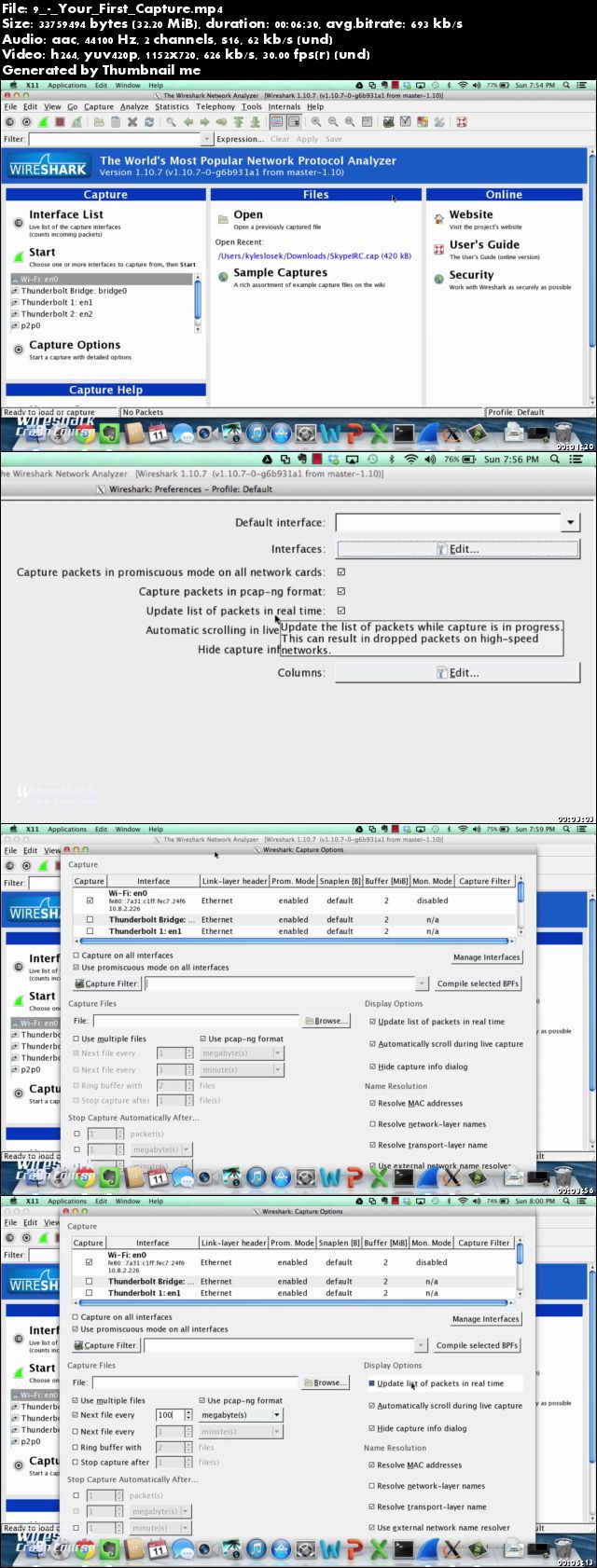Toggle Wi-Fi: en0 capture checkbox in third frame
The width and height of the screenshot is (597, 1568).
(x=90, y=901)
